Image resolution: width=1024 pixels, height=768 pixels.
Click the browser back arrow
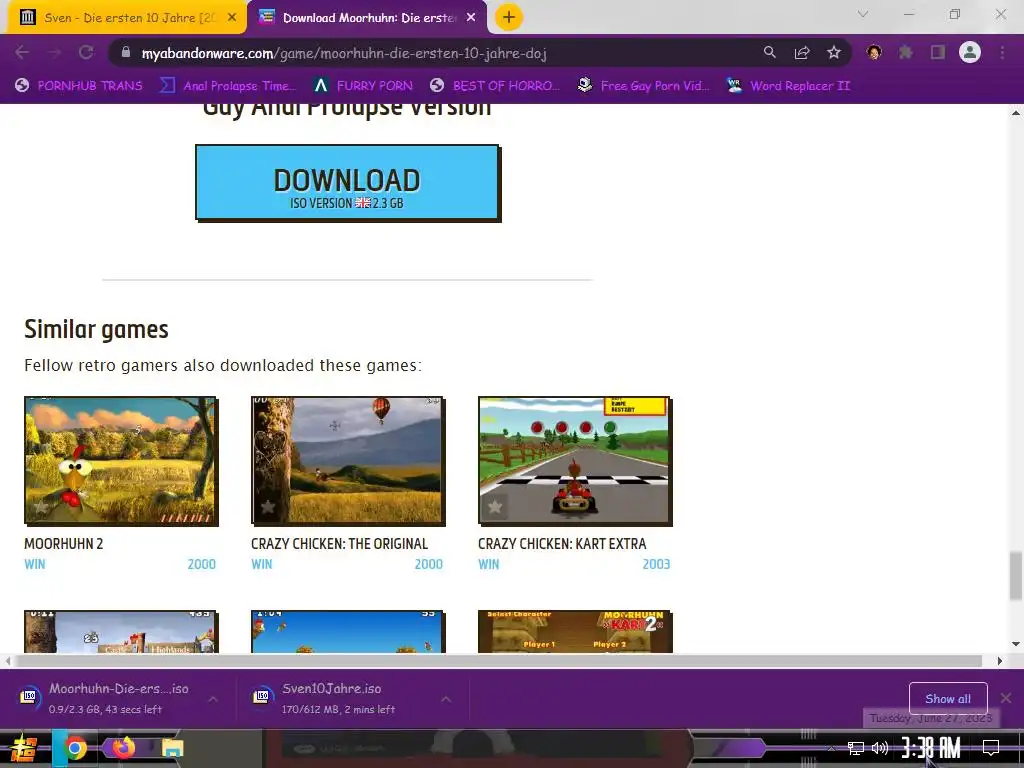pyautogui.click(x=22, y=52)
